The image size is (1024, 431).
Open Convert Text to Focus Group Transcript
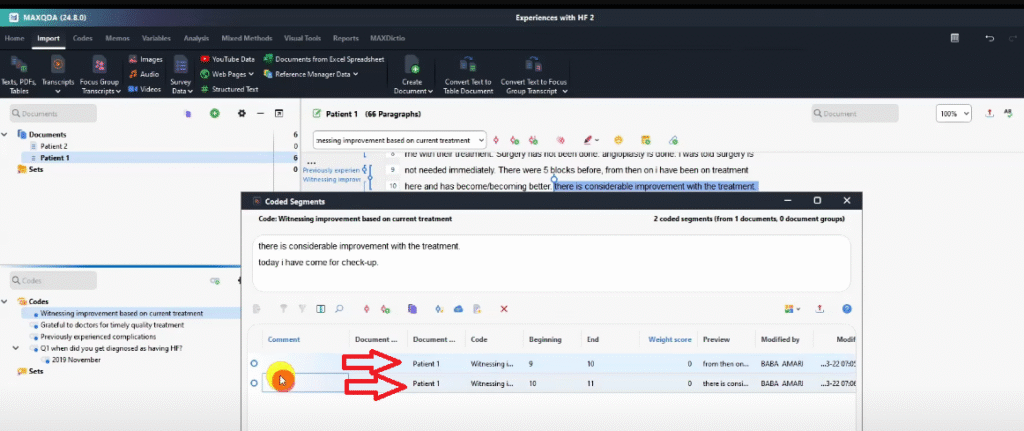pyautogui.click(x=534, y=74)
